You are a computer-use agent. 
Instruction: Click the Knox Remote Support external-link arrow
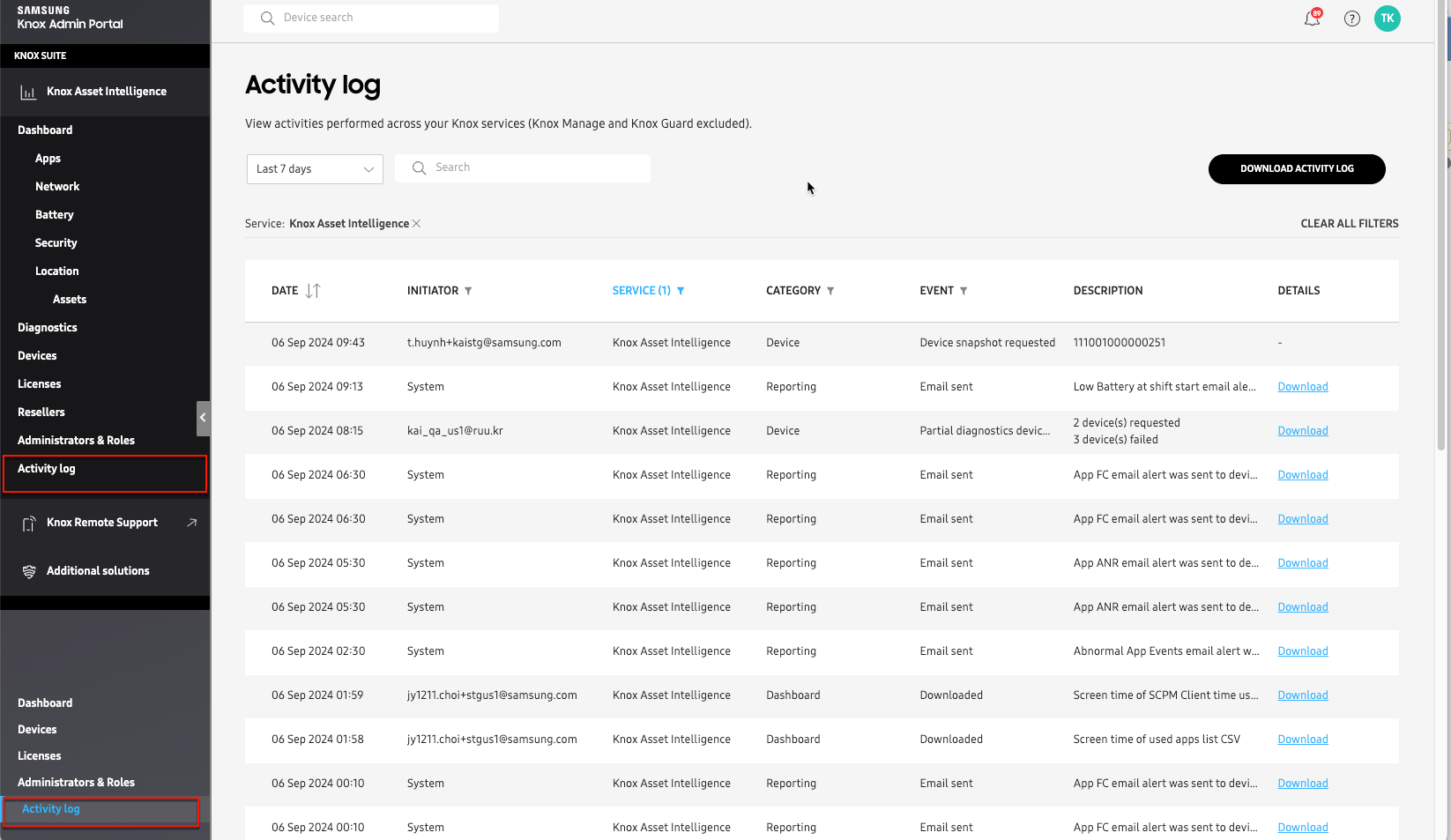[192, 523]
